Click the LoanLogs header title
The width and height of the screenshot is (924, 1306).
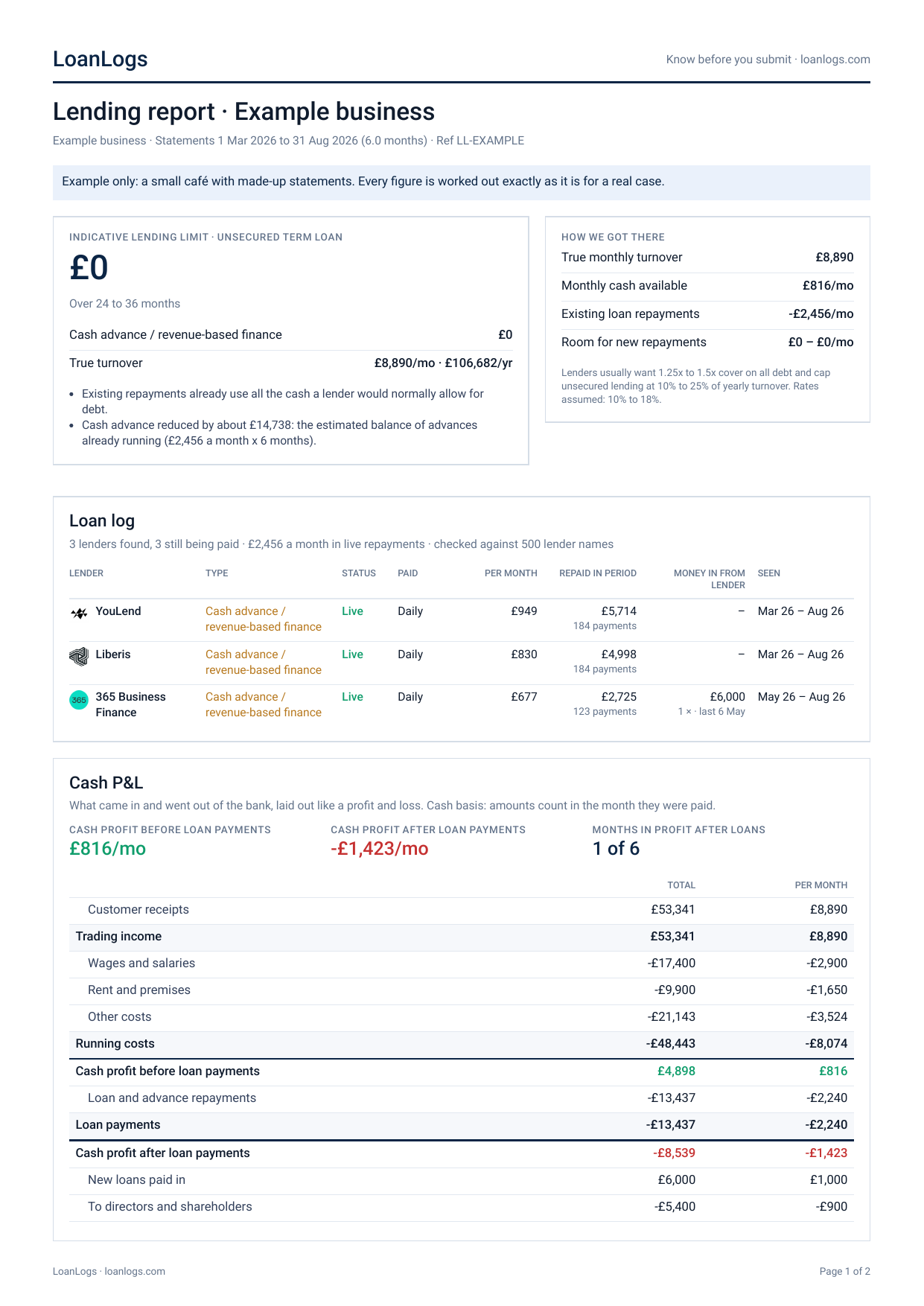click(101, 59)
